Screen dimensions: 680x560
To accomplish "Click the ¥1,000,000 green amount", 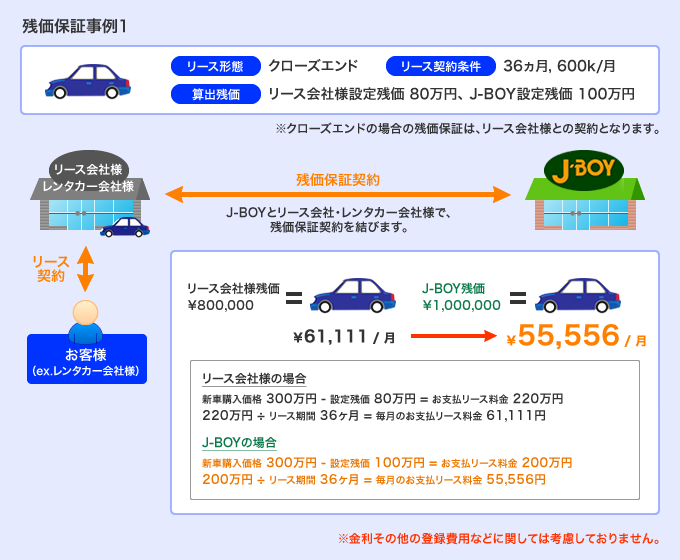I will (x=462, y=305).
